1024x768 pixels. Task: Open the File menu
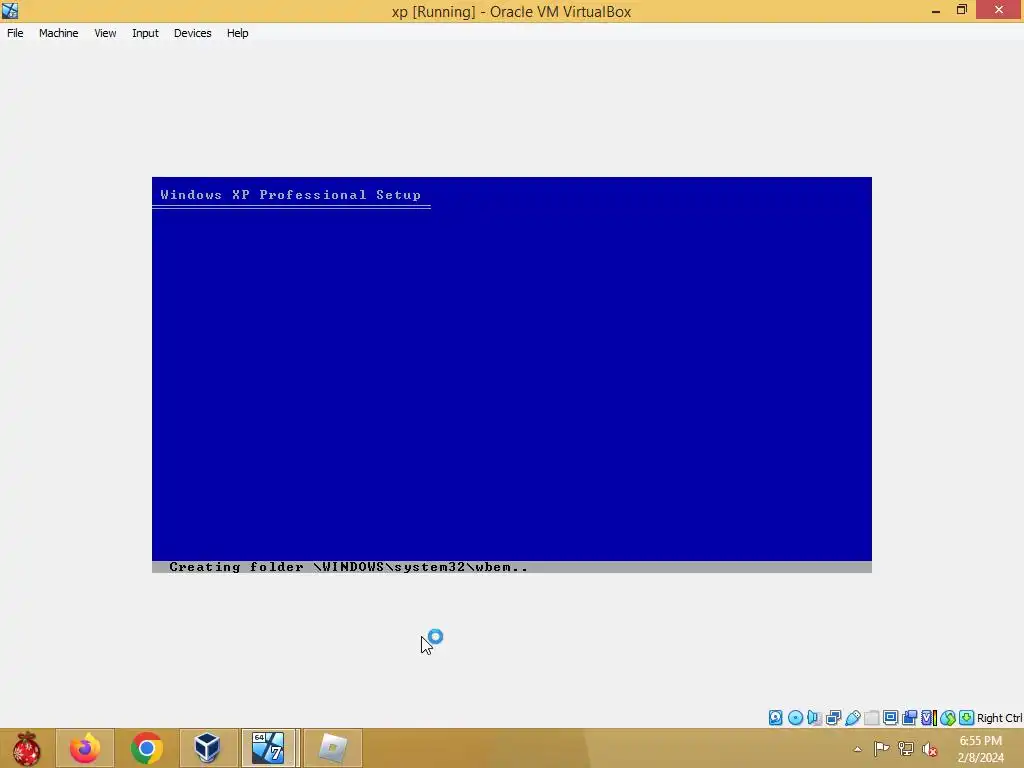[15, 33]
